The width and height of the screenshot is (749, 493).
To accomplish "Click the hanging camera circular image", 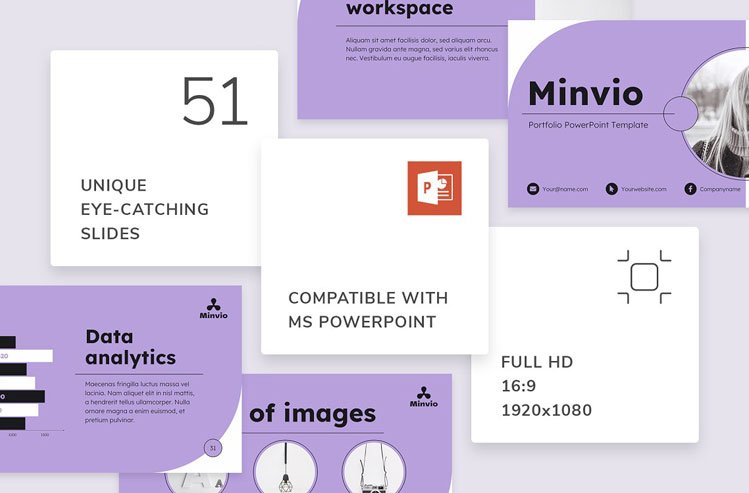I will click(374, 467).
